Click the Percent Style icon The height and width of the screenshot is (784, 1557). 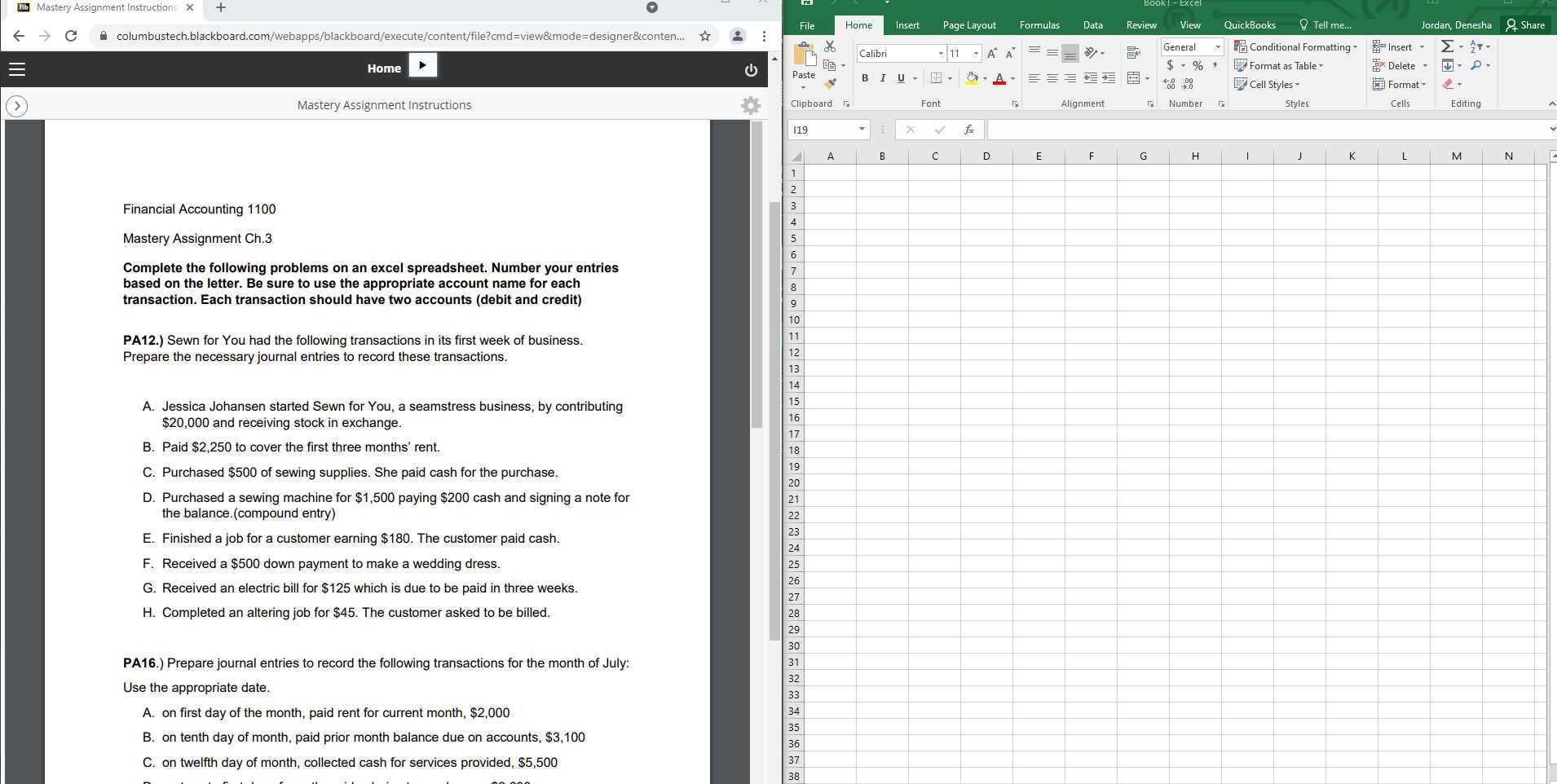click(1198, 65)
